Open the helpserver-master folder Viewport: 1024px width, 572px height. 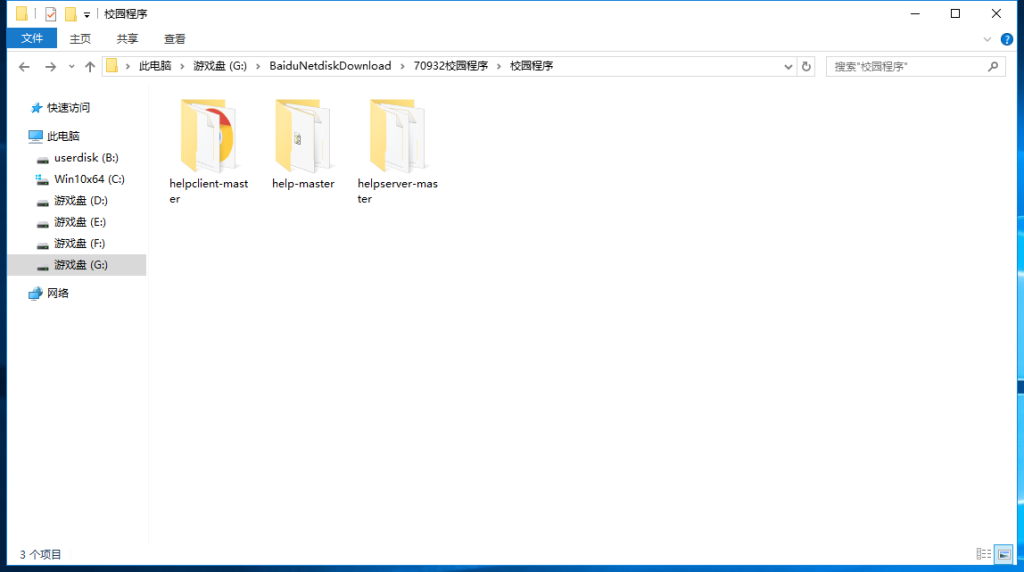(x=397, y=152)
